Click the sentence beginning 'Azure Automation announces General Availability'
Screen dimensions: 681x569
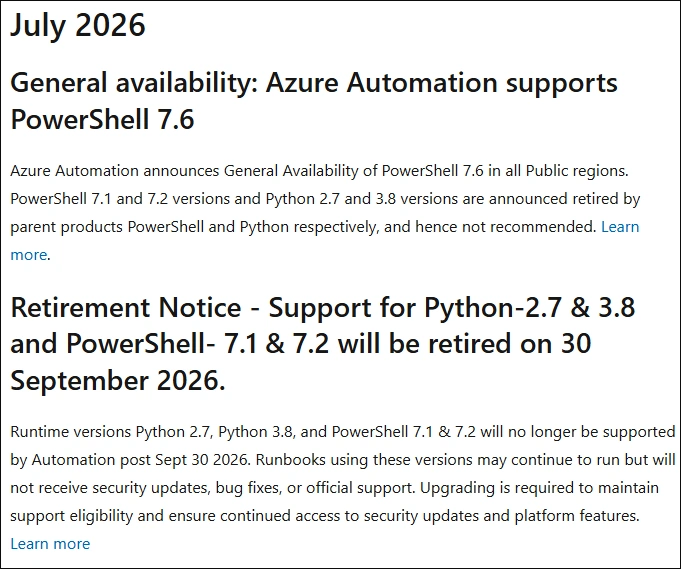pos(319,171)
